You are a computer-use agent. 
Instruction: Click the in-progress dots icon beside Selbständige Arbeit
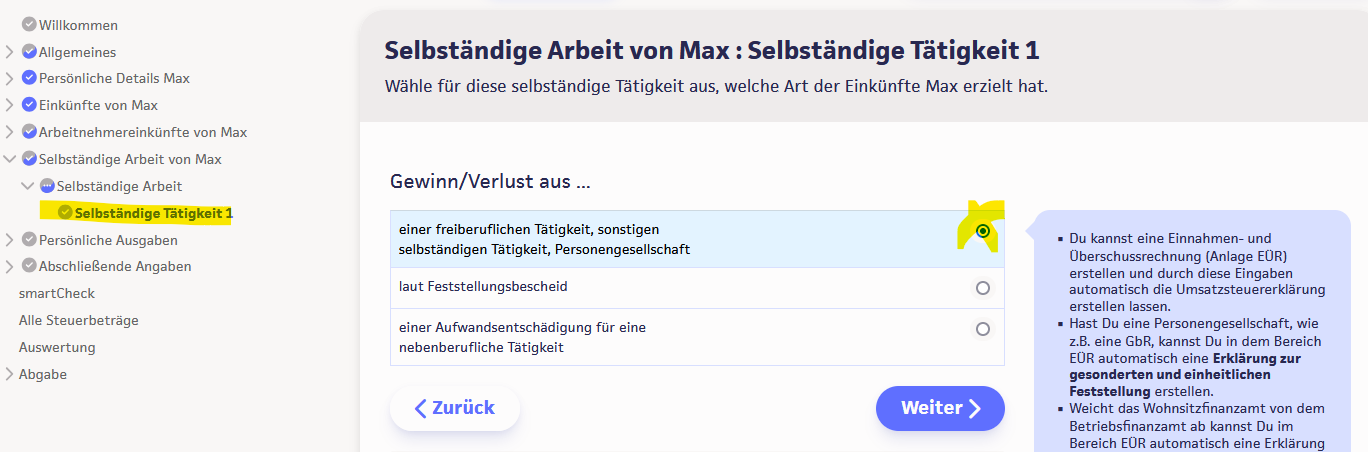(47, 186)
